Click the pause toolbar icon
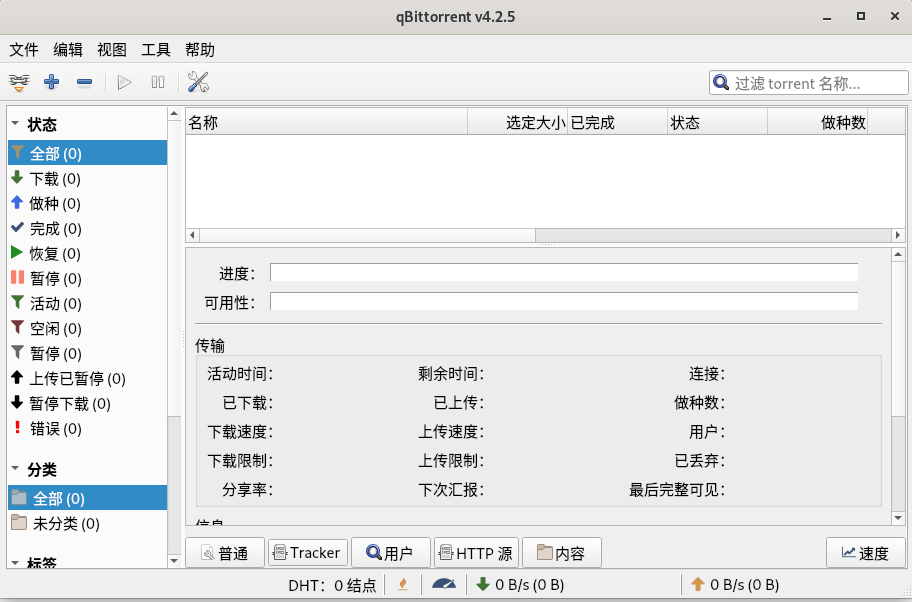 158,83
